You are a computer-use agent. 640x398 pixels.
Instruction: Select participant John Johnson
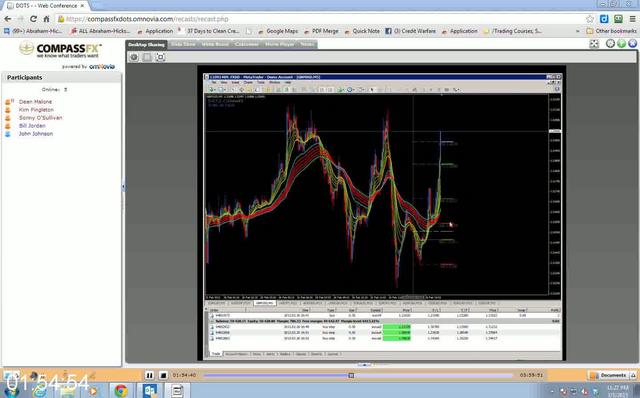click(36, 133)
